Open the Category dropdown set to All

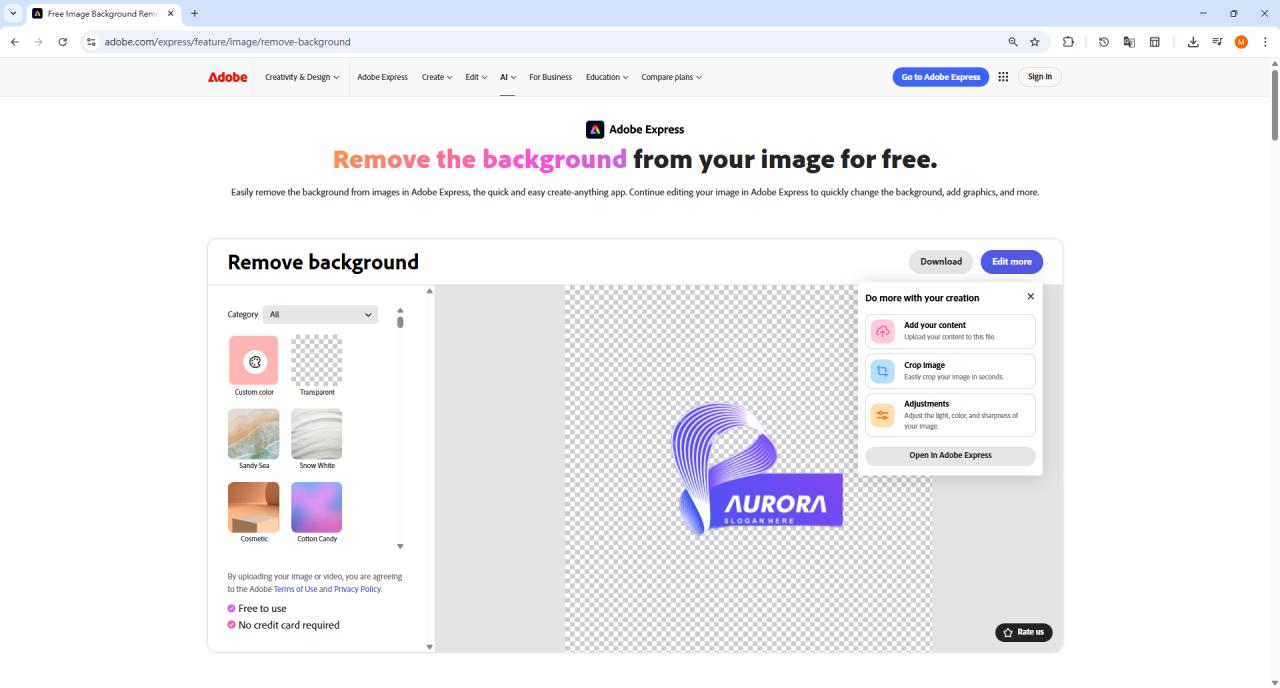[x=319, y=314]
